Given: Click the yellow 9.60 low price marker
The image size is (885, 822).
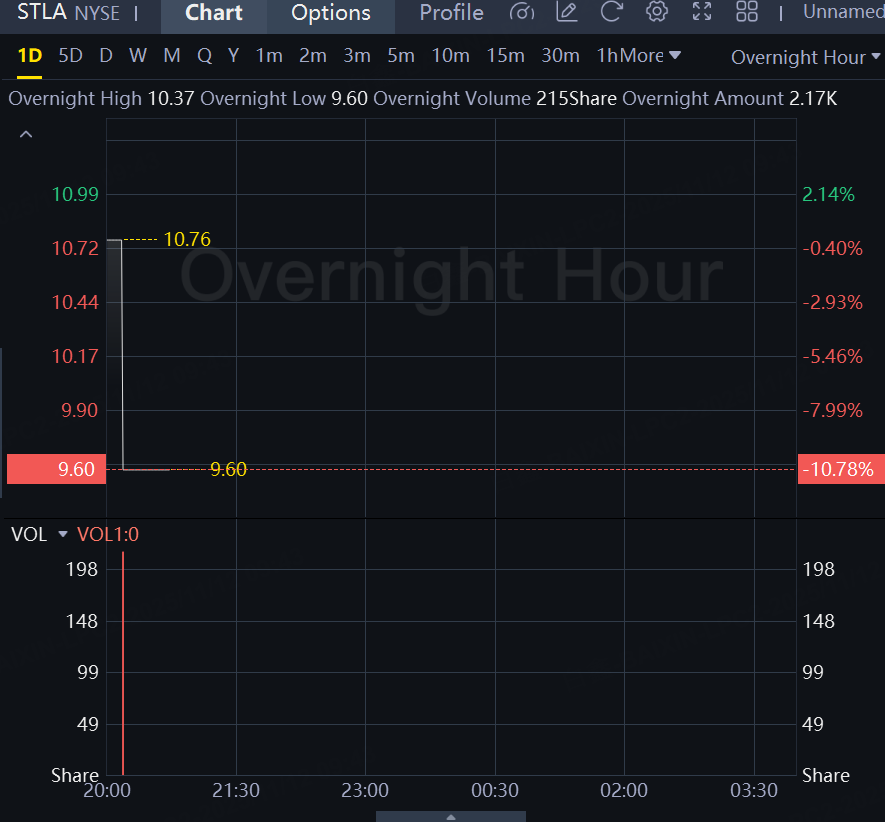Looking at the screenshot, I should pos(228,469).
